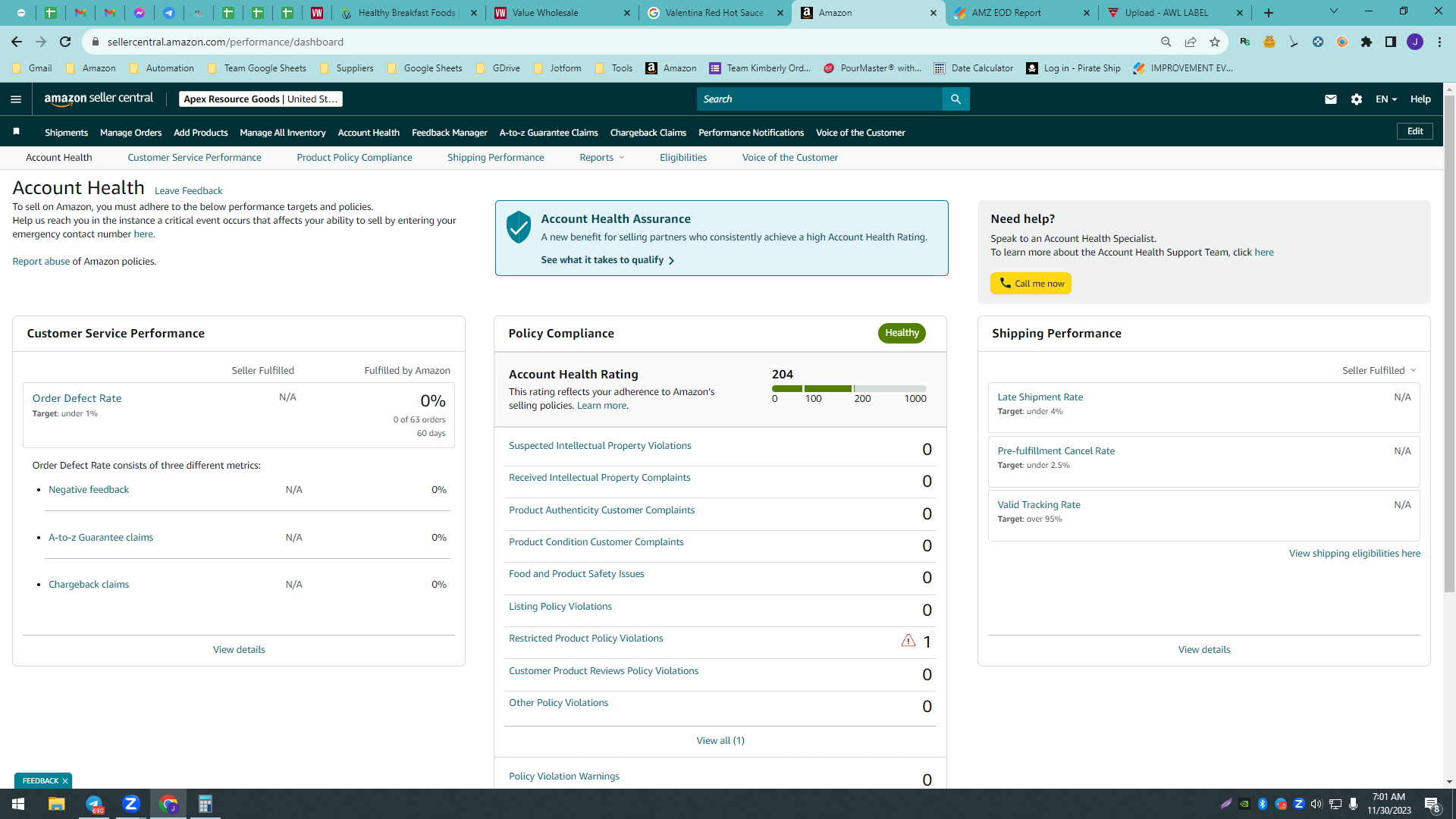Click the Chrome zoom magnifier icon in address bar
Screen dimensions: 1456x819
[x=1166, y=42]
